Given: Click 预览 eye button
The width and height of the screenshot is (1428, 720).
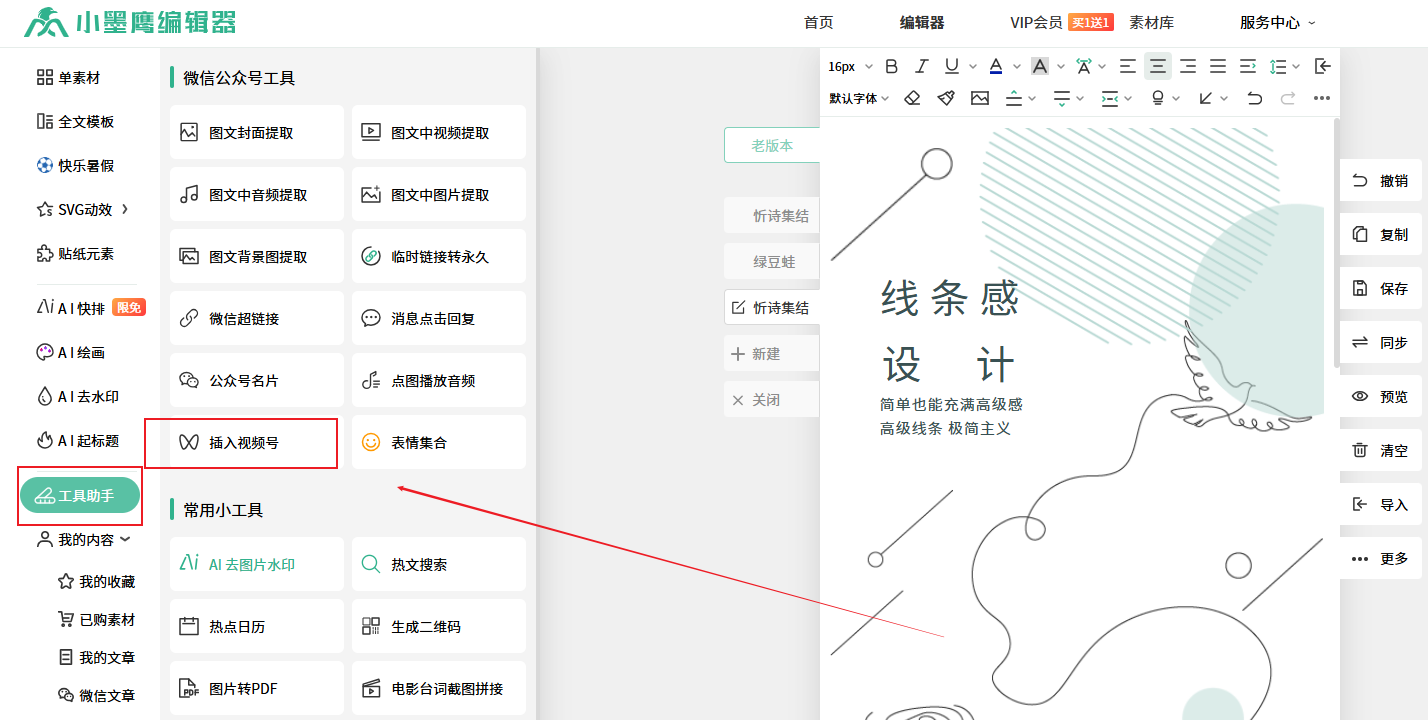Looking at the screenshot, I should pyautogui.click(x=1381, y=396).
